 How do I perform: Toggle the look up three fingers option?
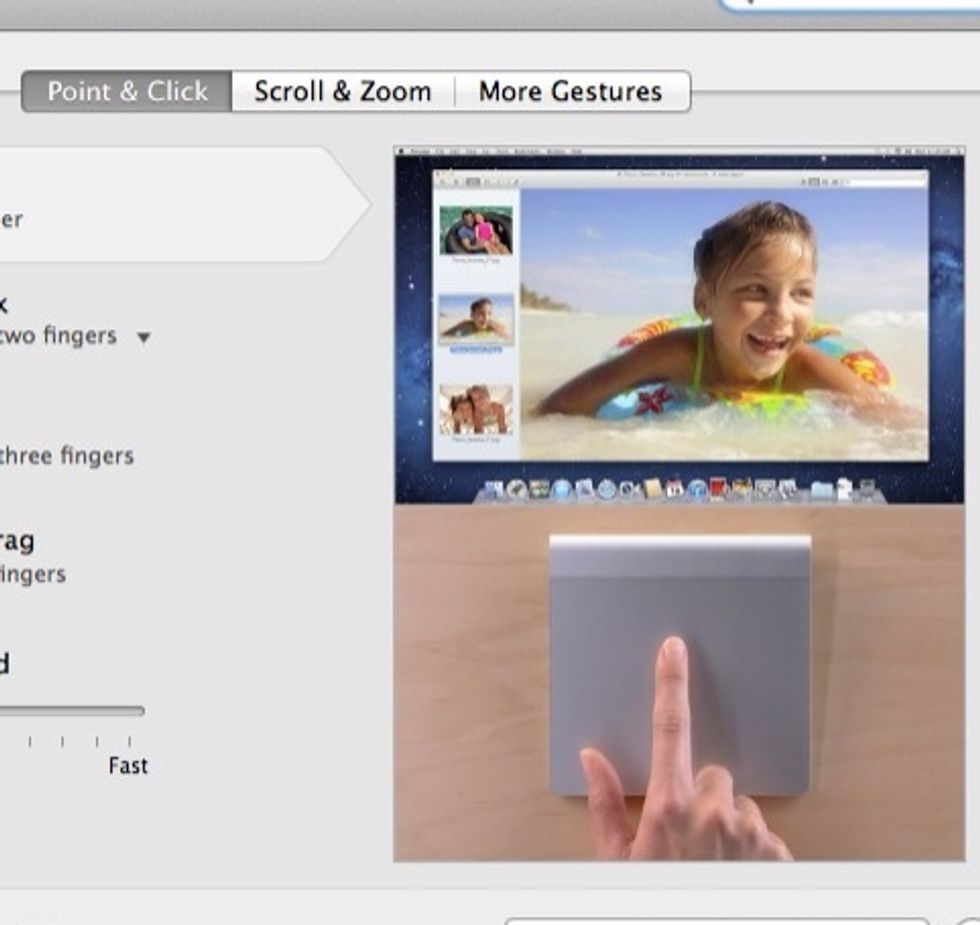pos(66,456)
